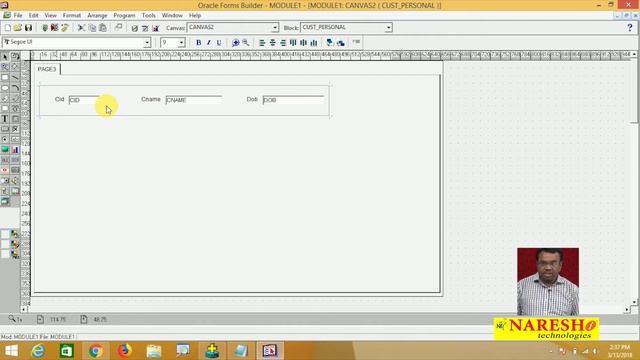Image resolution: width=640 pixels, height=360 pixels.
Task: Open the Tools menu
Action: (x=149, y=16)
